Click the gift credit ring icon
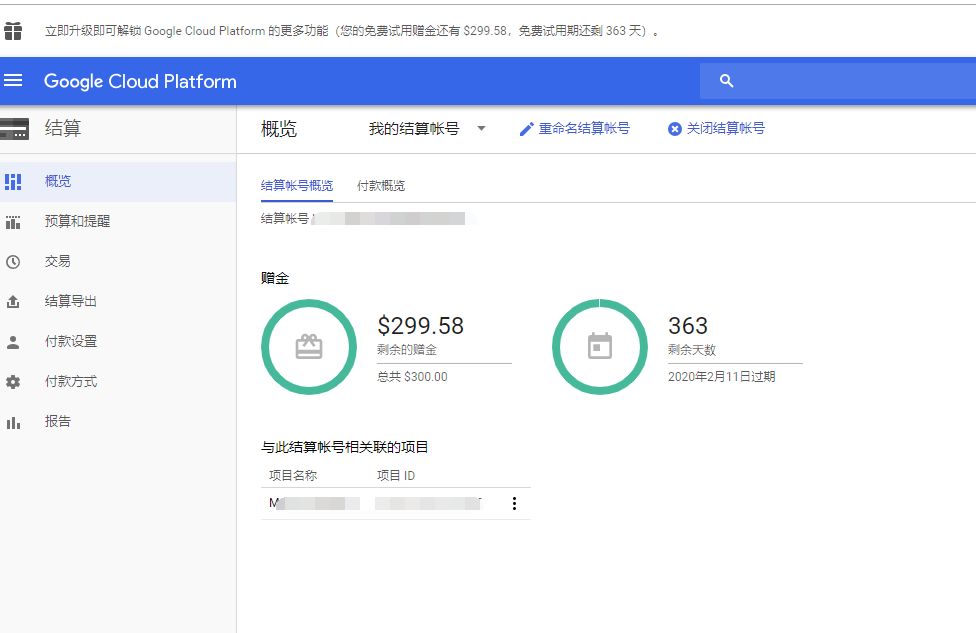The width and height of the screenshot is (976, 633). pos(309,347)
